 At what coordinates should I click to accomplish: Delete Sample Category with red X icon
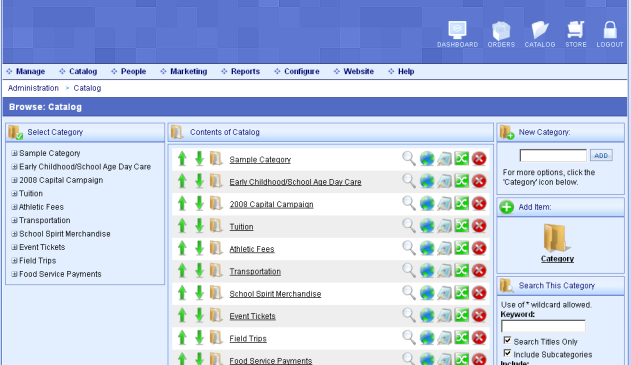pyautogui.click(x=479, y=159)
